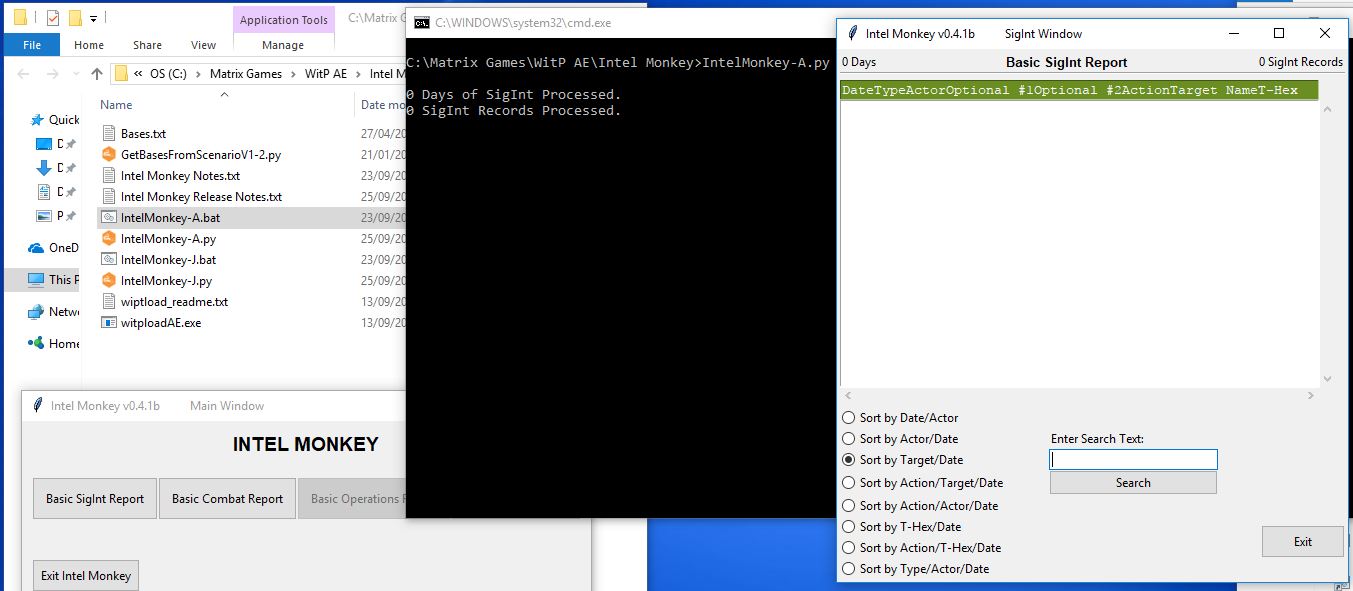The image size is (1353, 591).
Task: Select Sort by Action/Target/Date option
Action: 849,483
